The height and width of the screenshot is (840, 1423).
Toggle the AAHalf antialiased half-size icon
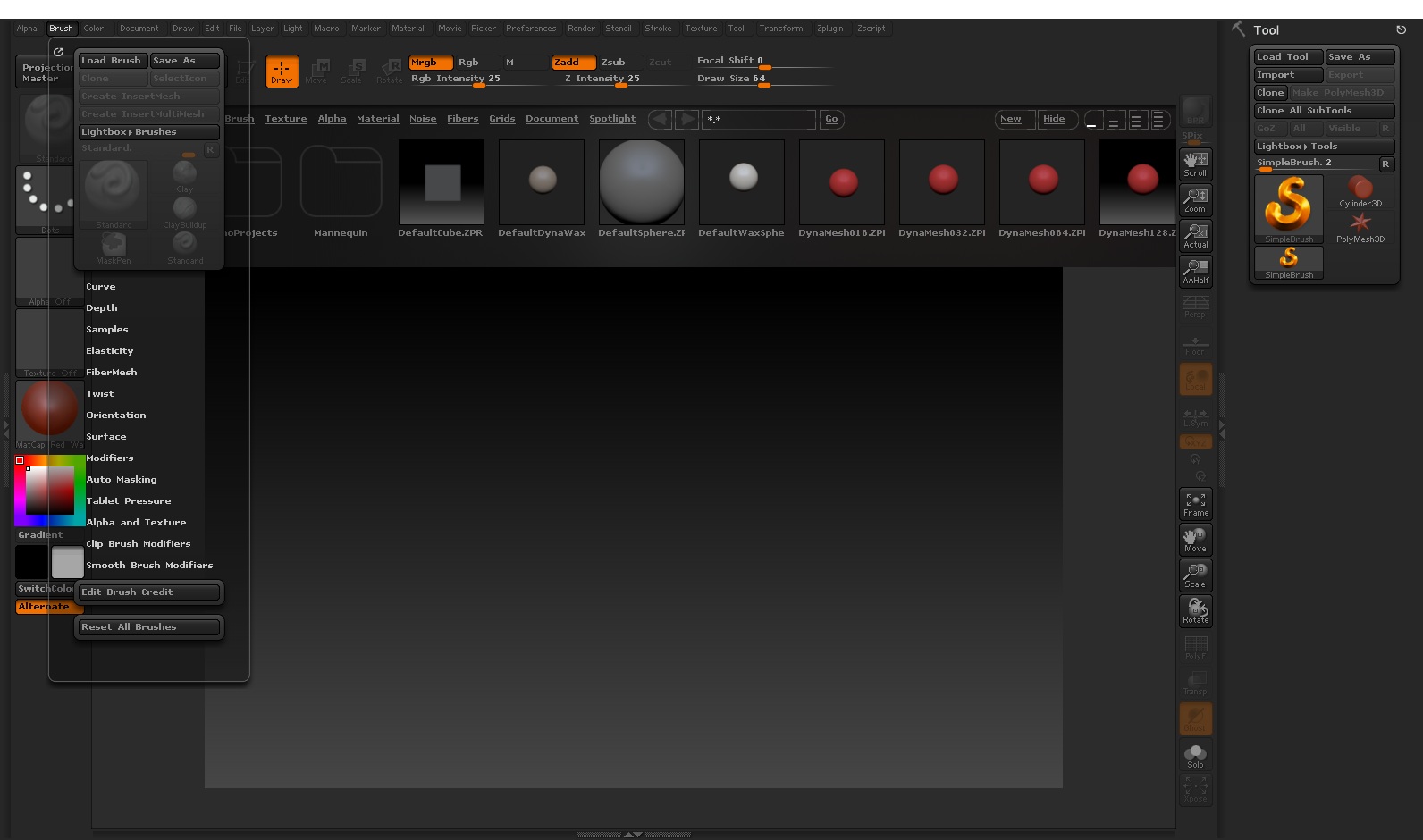(1195, 271)
